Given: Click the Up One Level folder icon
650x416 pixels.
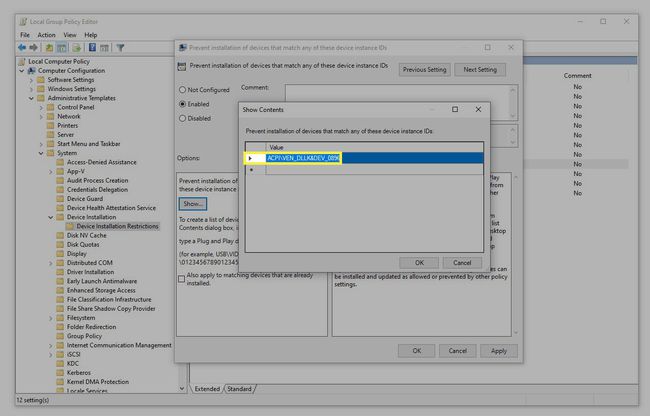Looking at the screenshot, I should [x=49, y=48].
